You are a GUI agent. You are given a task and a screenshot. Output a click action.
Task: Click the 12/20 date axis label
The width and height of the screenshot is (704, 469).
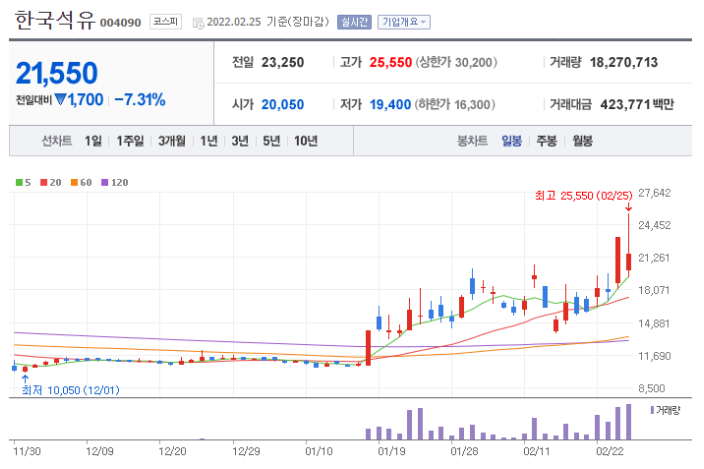click(x=172, y=451)
